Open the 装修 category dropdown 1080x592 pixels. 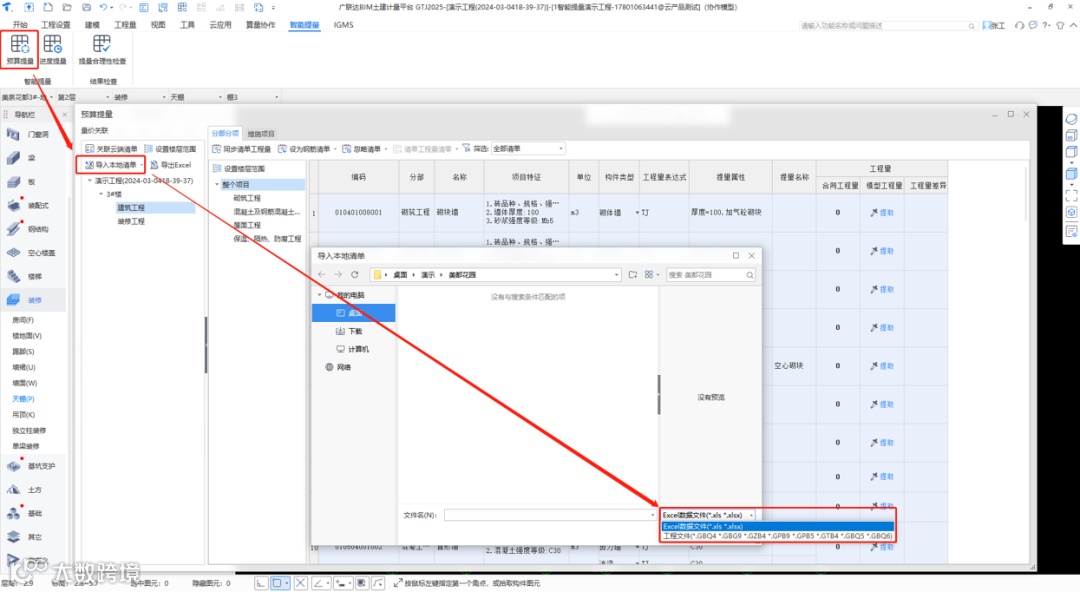click(x=139, y=97)
